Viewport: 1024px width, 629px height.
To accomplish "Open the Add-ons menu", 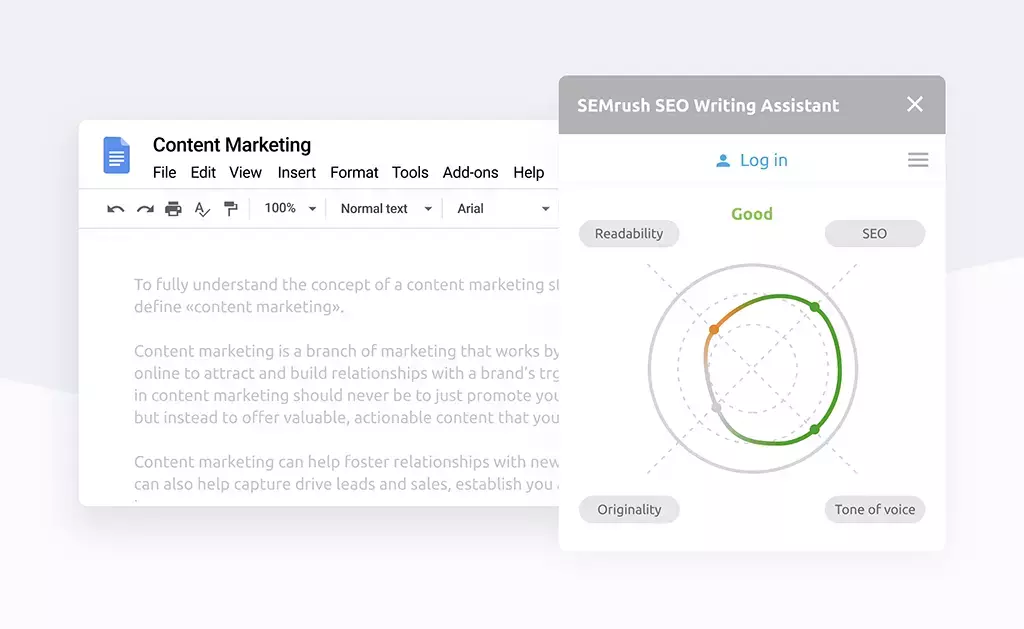I will click(x=470, y=172).
